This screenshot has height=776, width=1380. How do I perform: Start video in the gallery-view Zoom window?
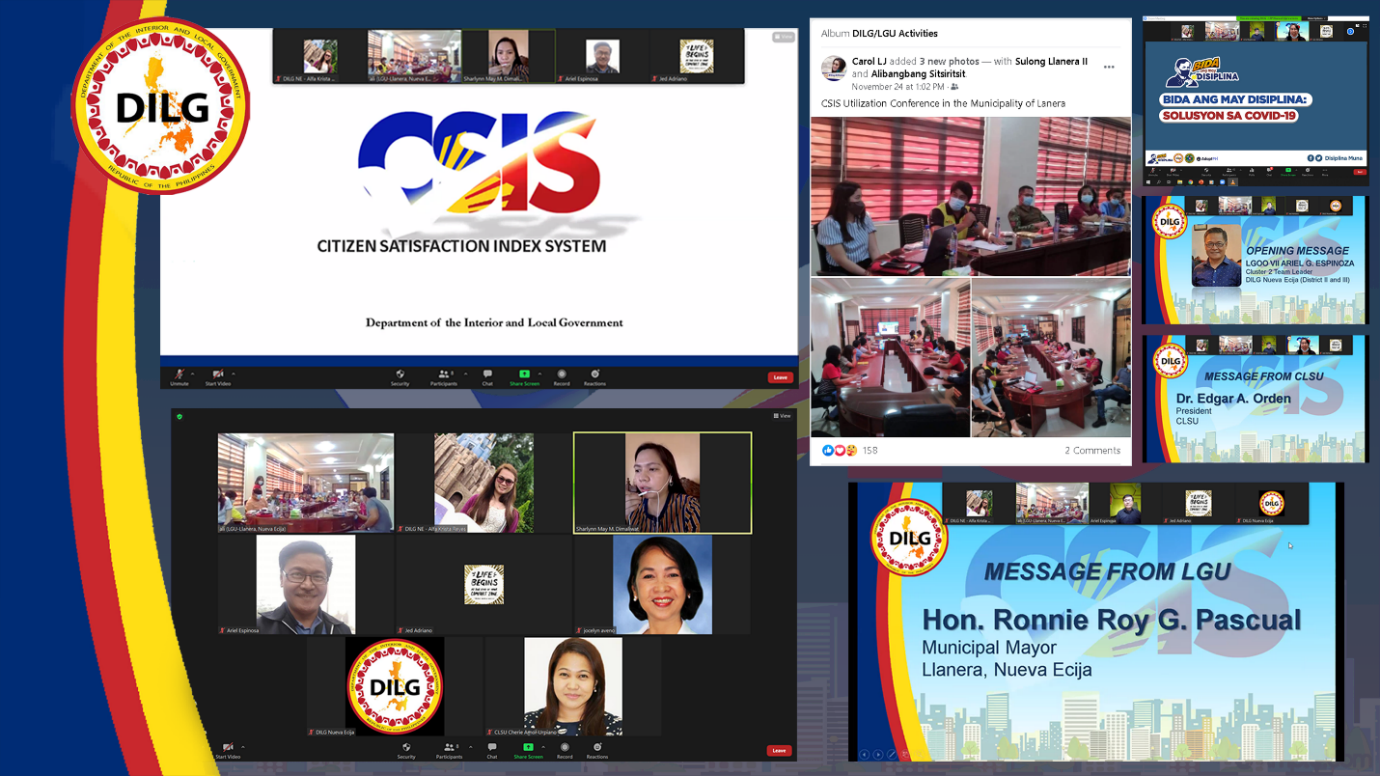tap(228, 750)
